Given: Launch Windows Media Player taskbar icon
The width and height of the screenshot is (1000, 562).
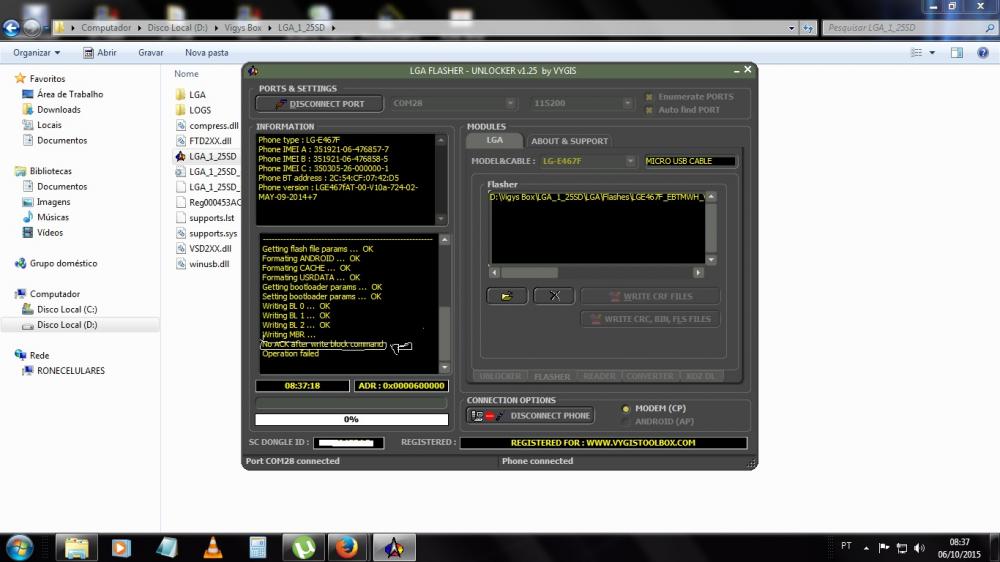Looking at the screenshot, I should [121, 547].
